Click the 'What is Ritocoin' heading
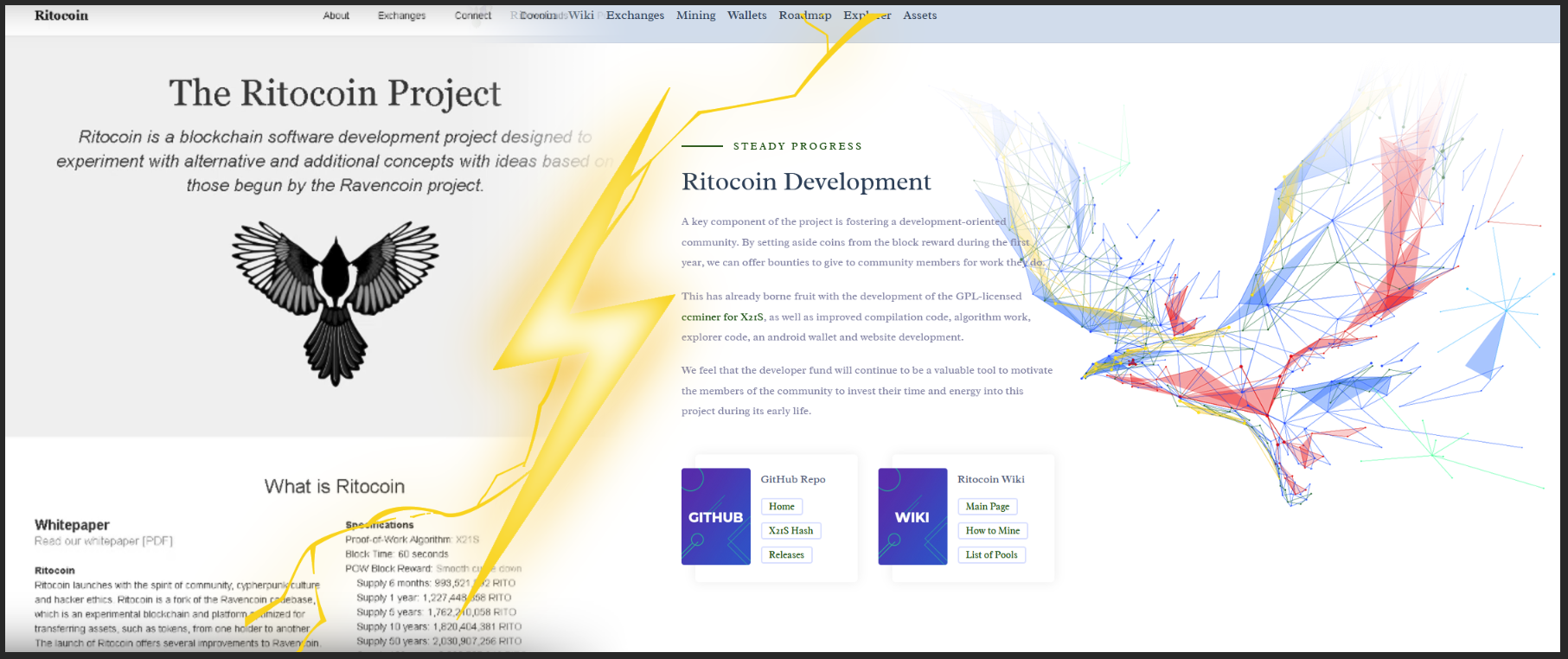Screen dimensions: 1568x659 click(335, 487)
